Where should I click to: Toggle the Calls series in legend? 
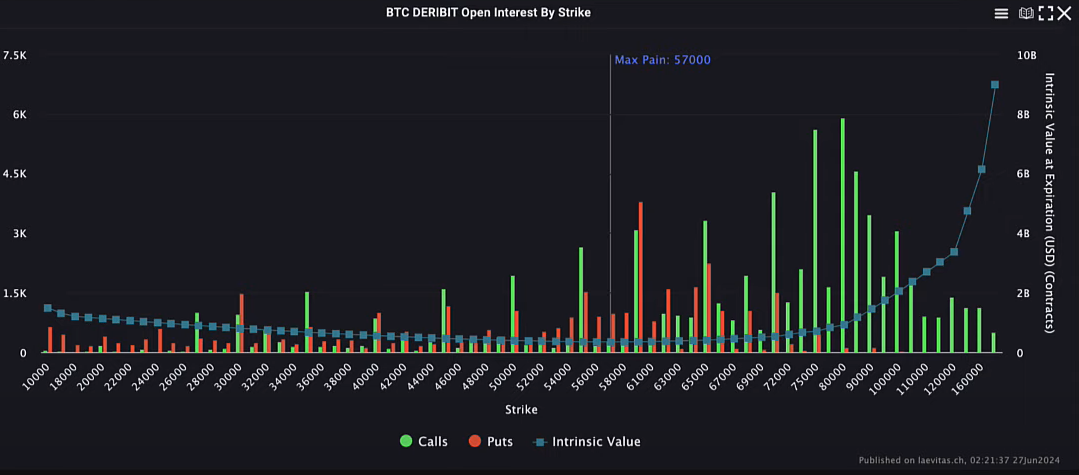(424, 441)
